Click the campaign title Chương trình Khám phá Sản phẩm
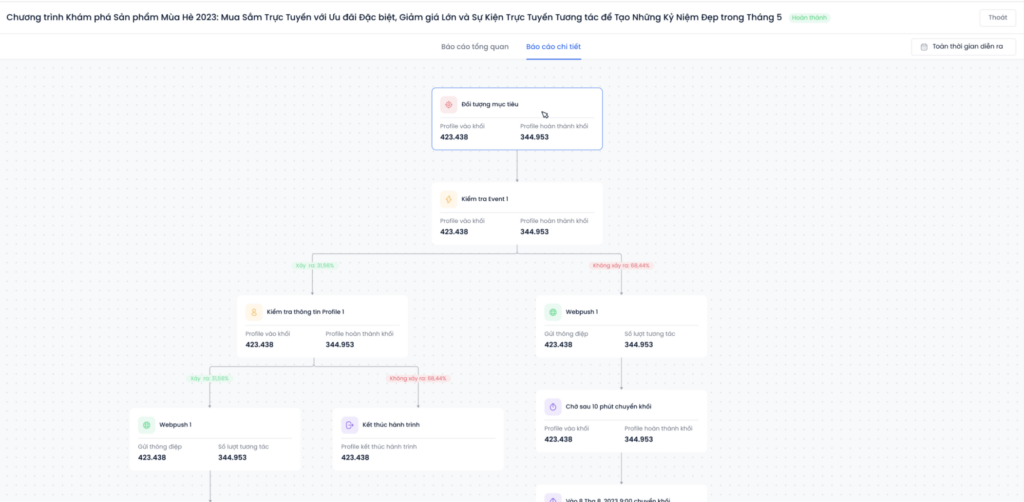This screenshot has width=1024, height=502. (x=394, y=18)
